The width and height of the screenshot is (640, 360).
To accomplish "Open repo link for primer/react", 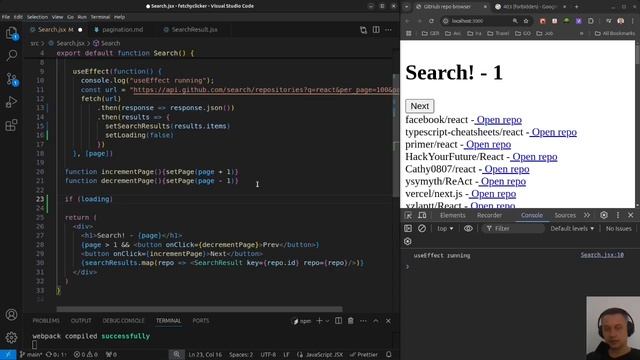I will [x=487, y=144].
